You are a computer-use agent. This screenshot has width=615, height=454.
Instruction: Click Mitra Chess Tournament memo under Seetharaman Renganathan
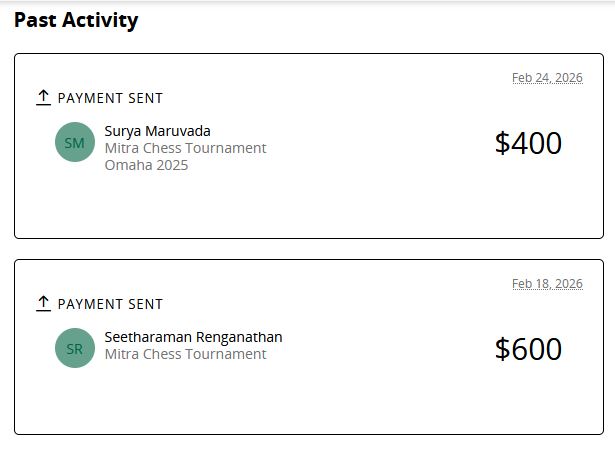[x=185, y=354]
